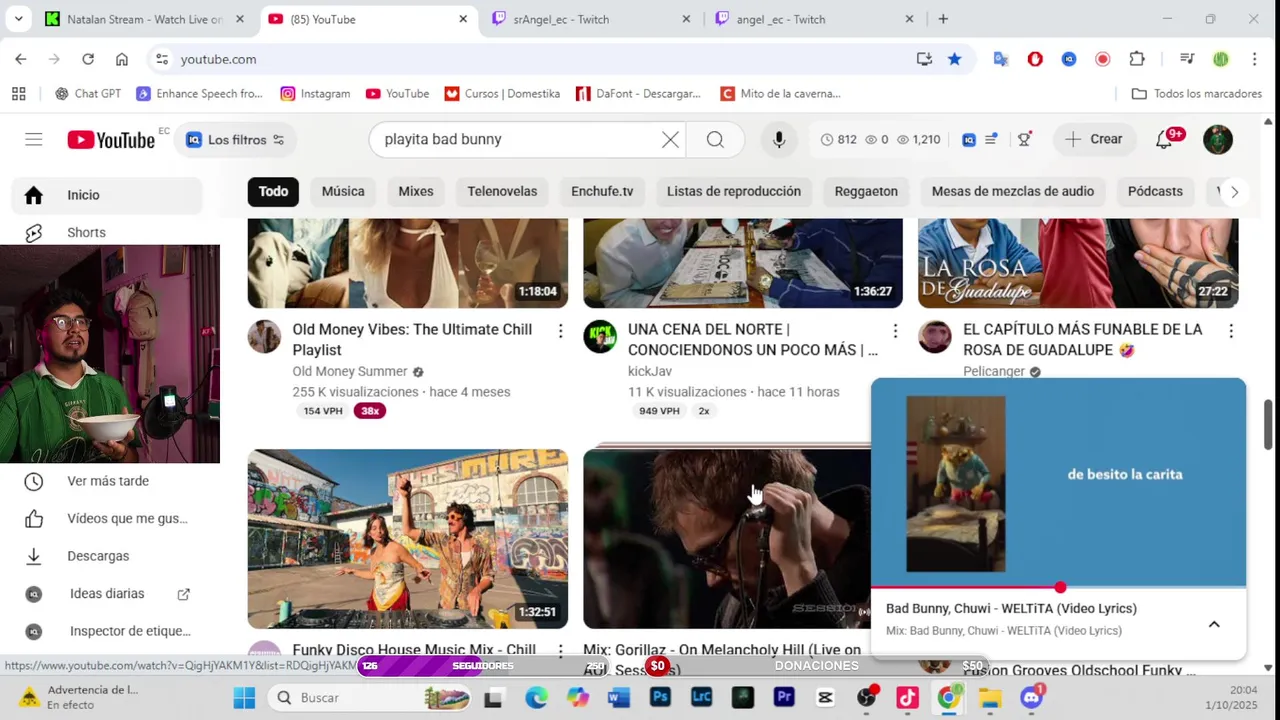Open the account avatar menu
This screenshot has height=720, width=1280.
click(1218, 139)
